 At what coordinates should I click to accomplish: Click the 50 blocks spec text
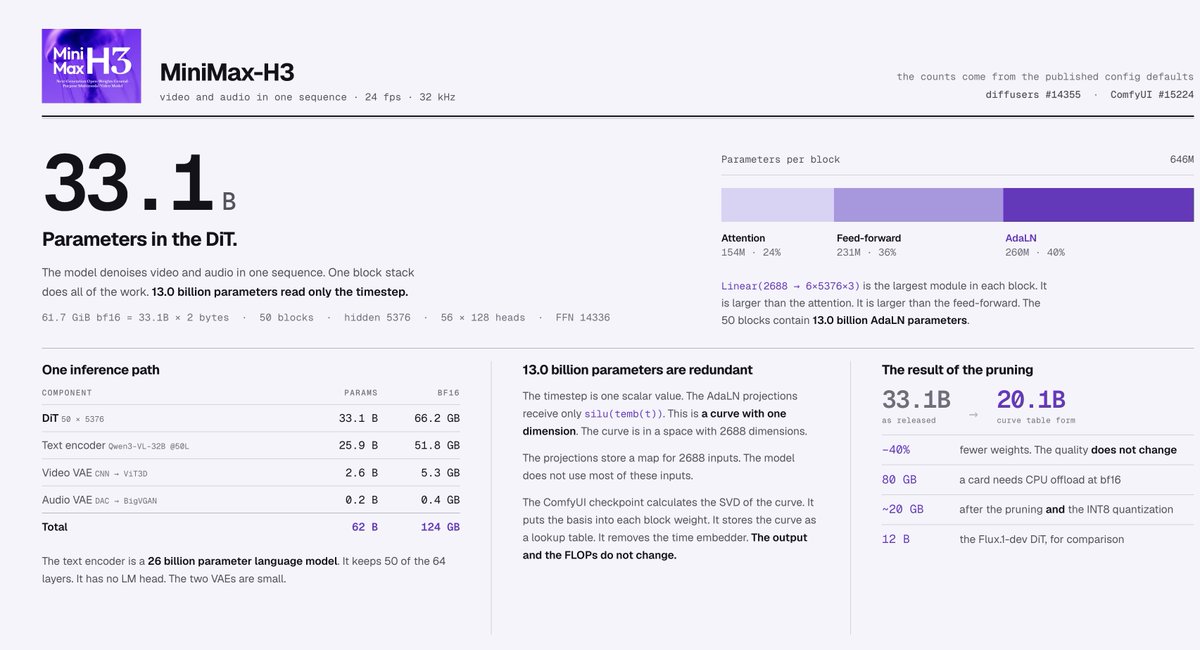pyautogui.click(x=286, y=317)
